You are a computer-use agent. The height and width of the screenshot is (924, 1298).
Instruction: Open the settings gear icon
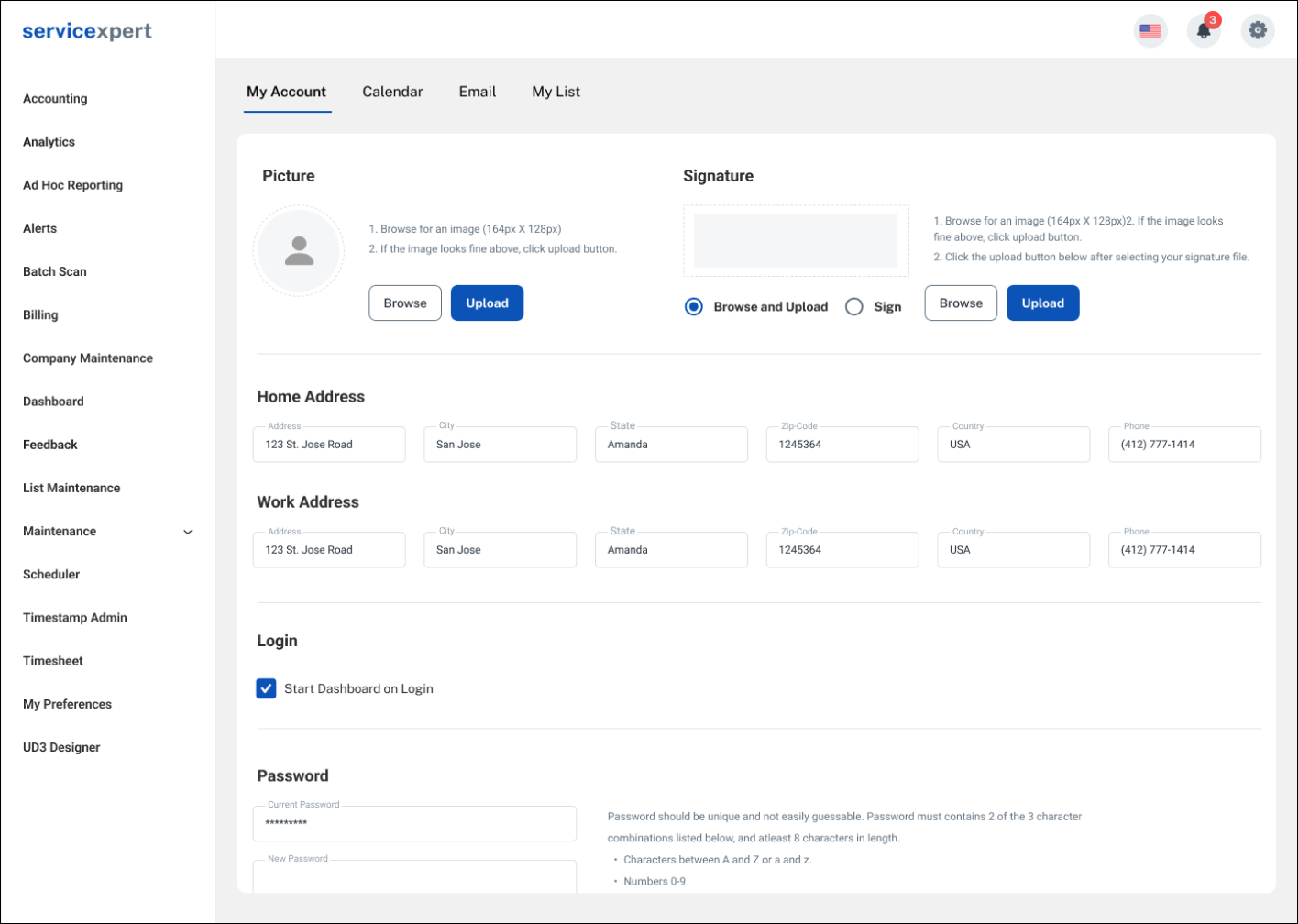click(1258, 31)
